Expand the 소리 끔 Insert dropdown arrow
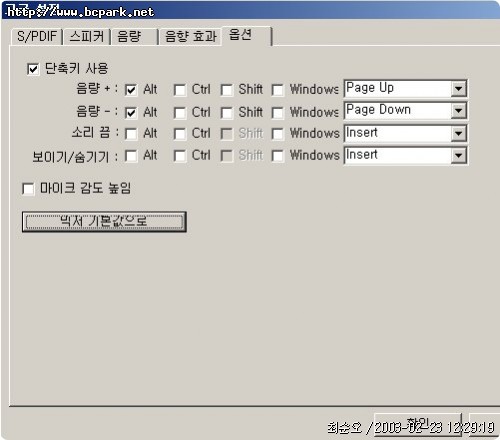The height and width of the screenshot is (440, 500). [x=459, y=133]
